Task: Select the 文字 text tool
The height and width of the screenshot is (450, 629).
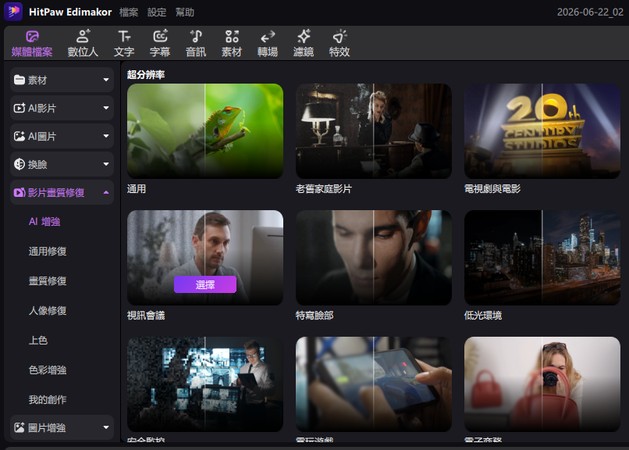Action: click(124, 43)
